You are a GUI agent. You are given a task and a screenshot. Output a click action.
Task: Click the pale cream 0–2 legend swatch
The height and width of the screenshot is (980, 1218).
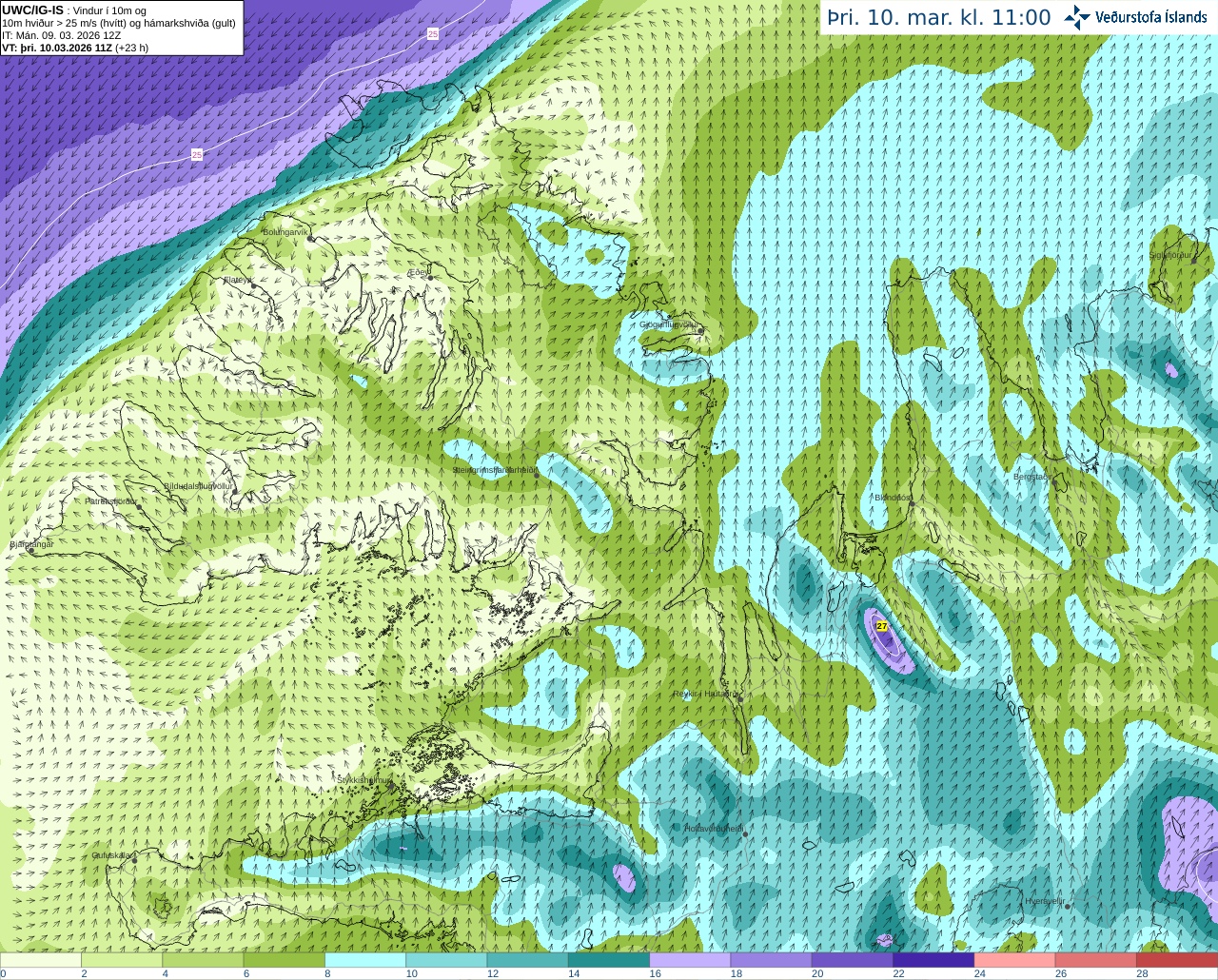[41, 960]
